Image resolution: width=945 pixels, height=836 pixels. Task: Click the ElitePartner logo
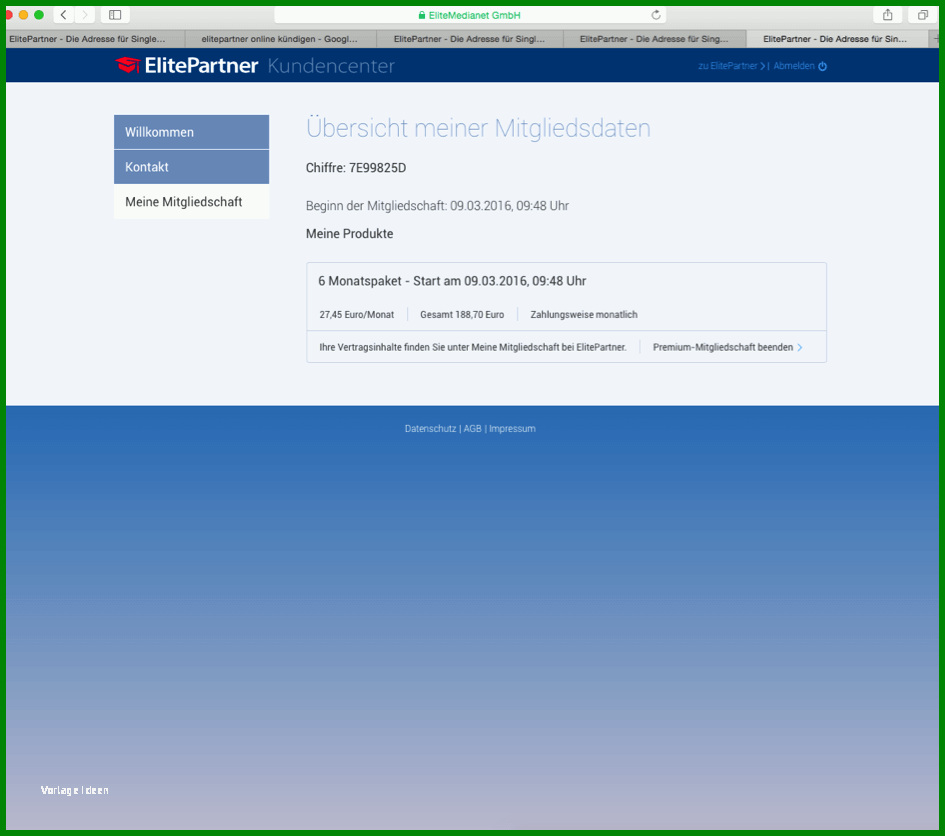point(187,65)
